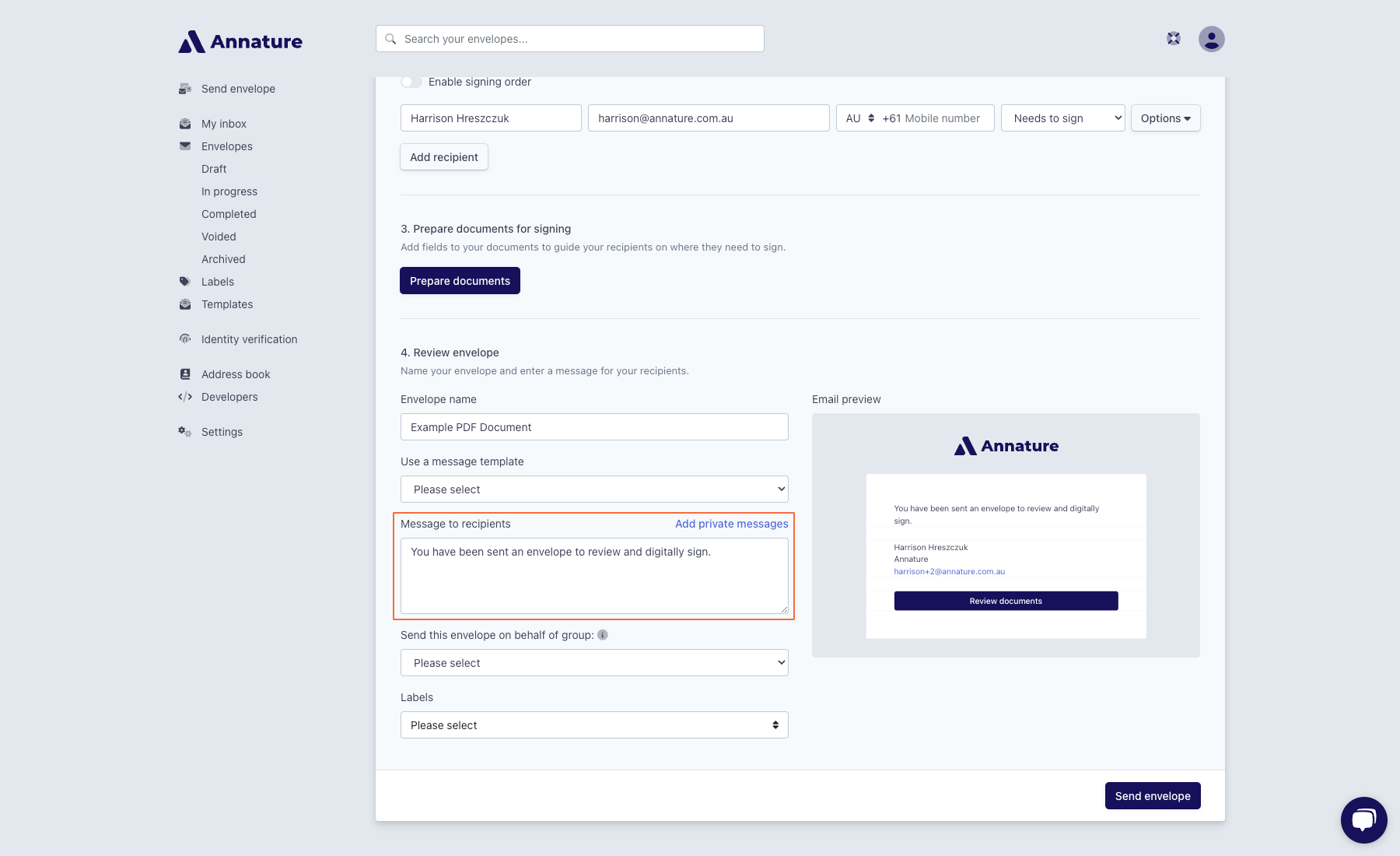
Task: Open the Developers code icon
Action: coord(185,397)
